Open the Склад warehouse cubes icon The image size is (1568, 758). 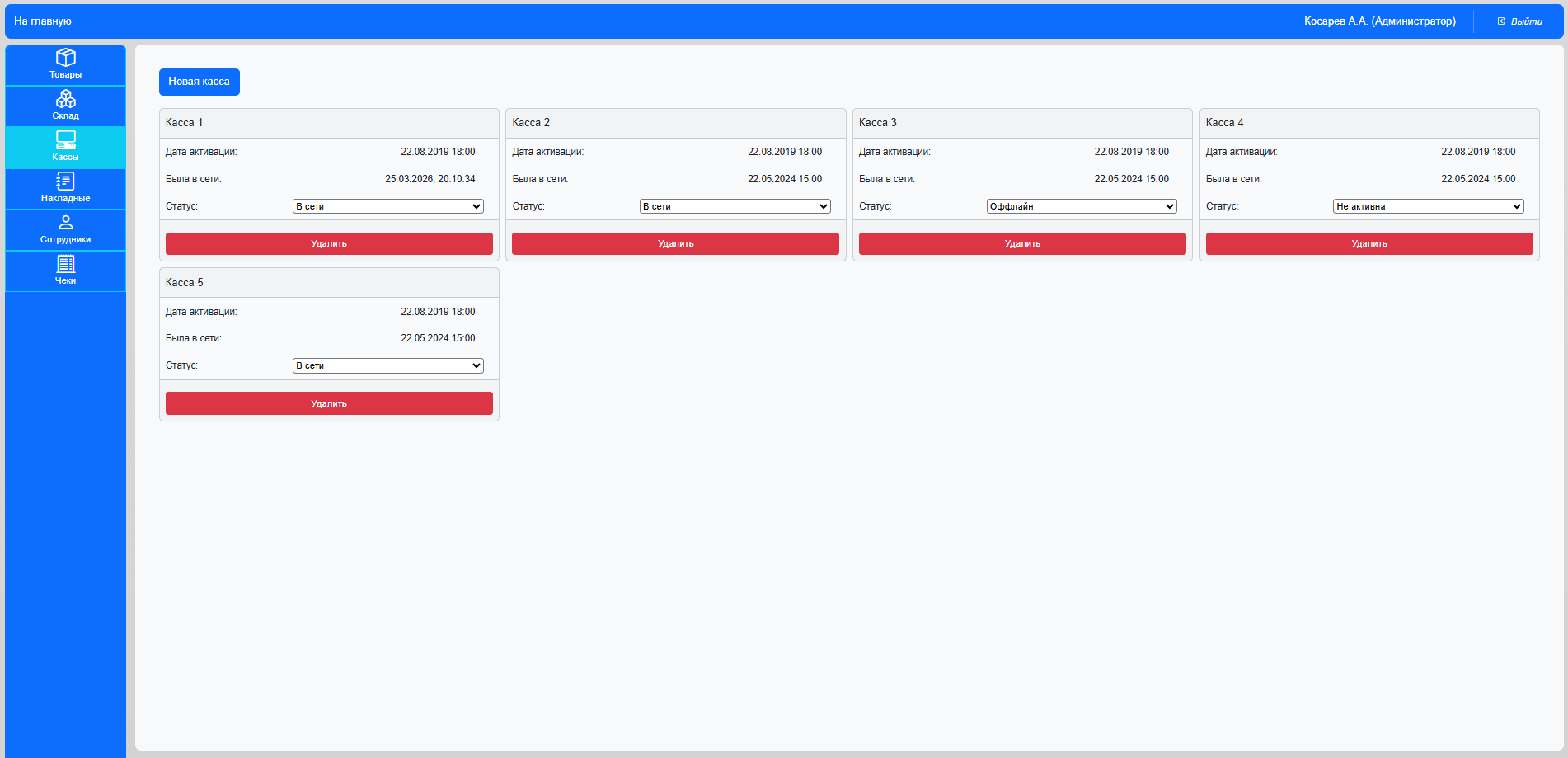point(65,99)
